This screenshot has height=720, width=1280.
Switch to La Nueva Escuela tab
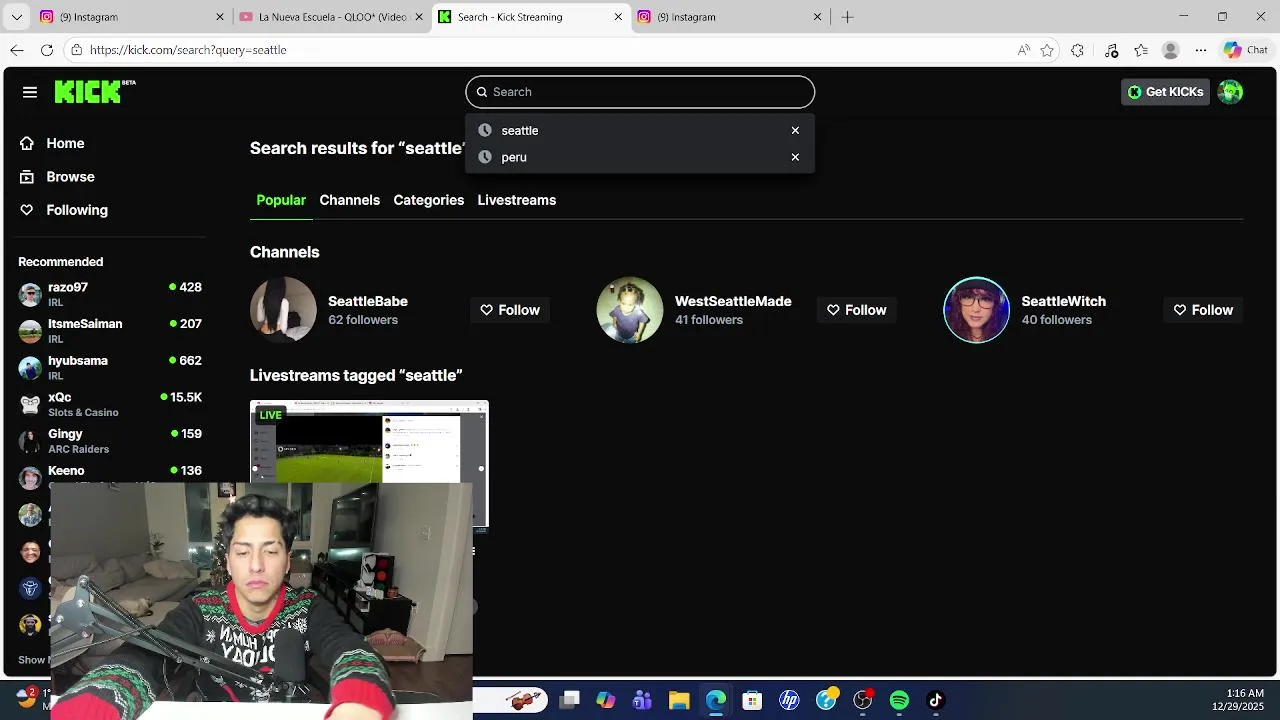click(330, 17)
